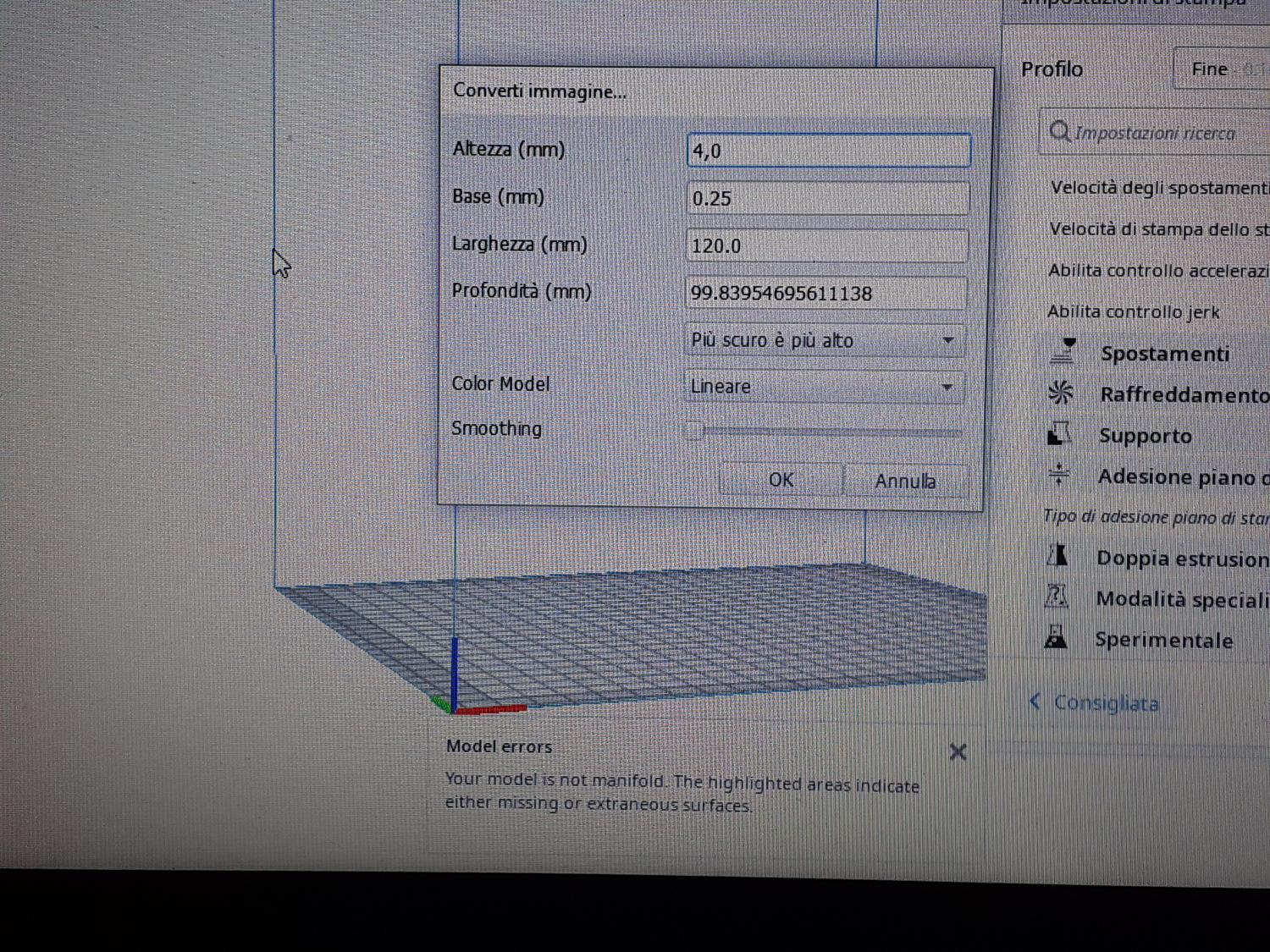Click the Modalità speciali icon
This screenshot has width=1270, height=952.
[1056, 597]
